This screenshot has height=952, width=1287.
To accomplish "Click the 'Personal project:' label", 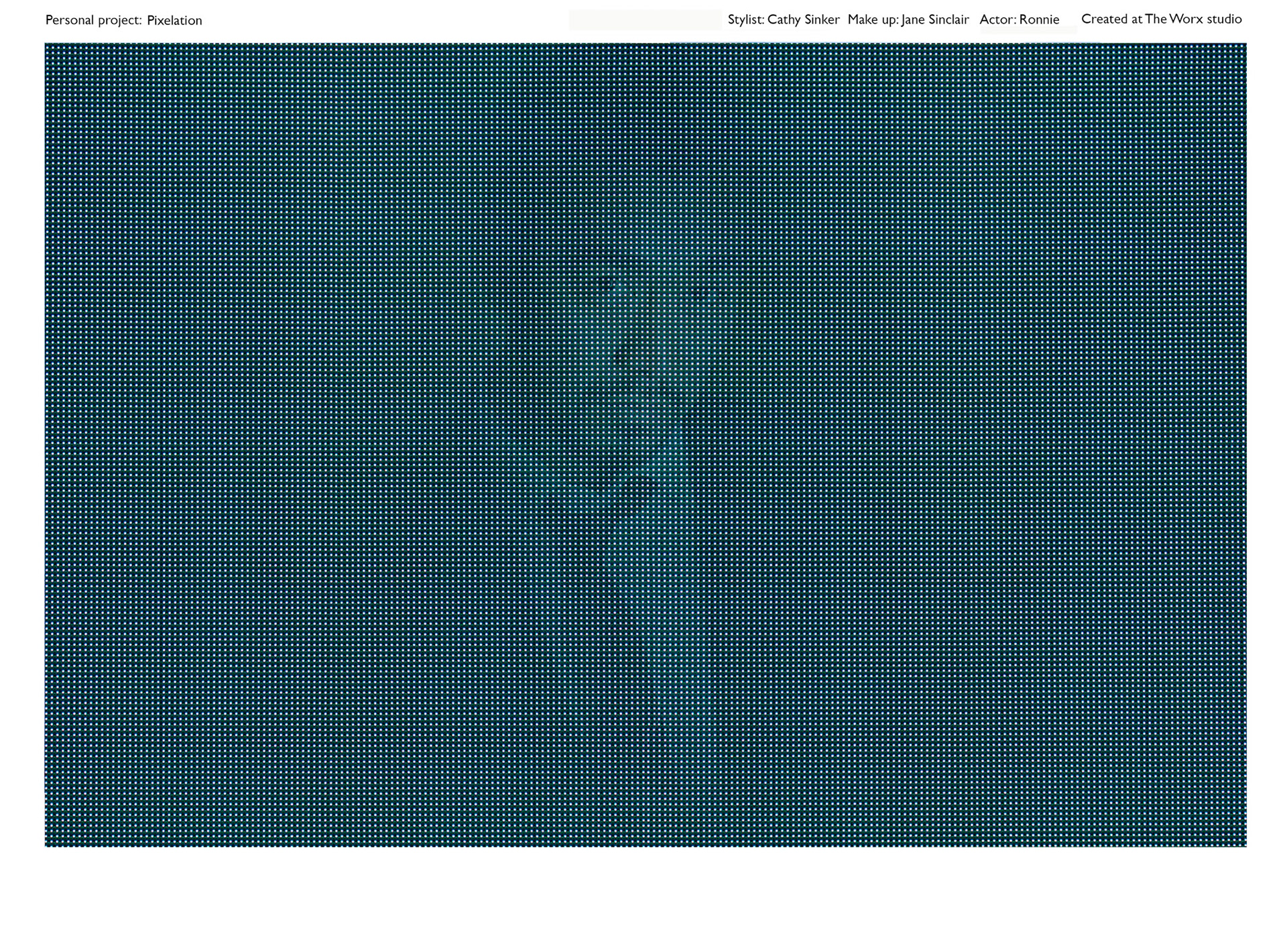I will coord(93,20).
